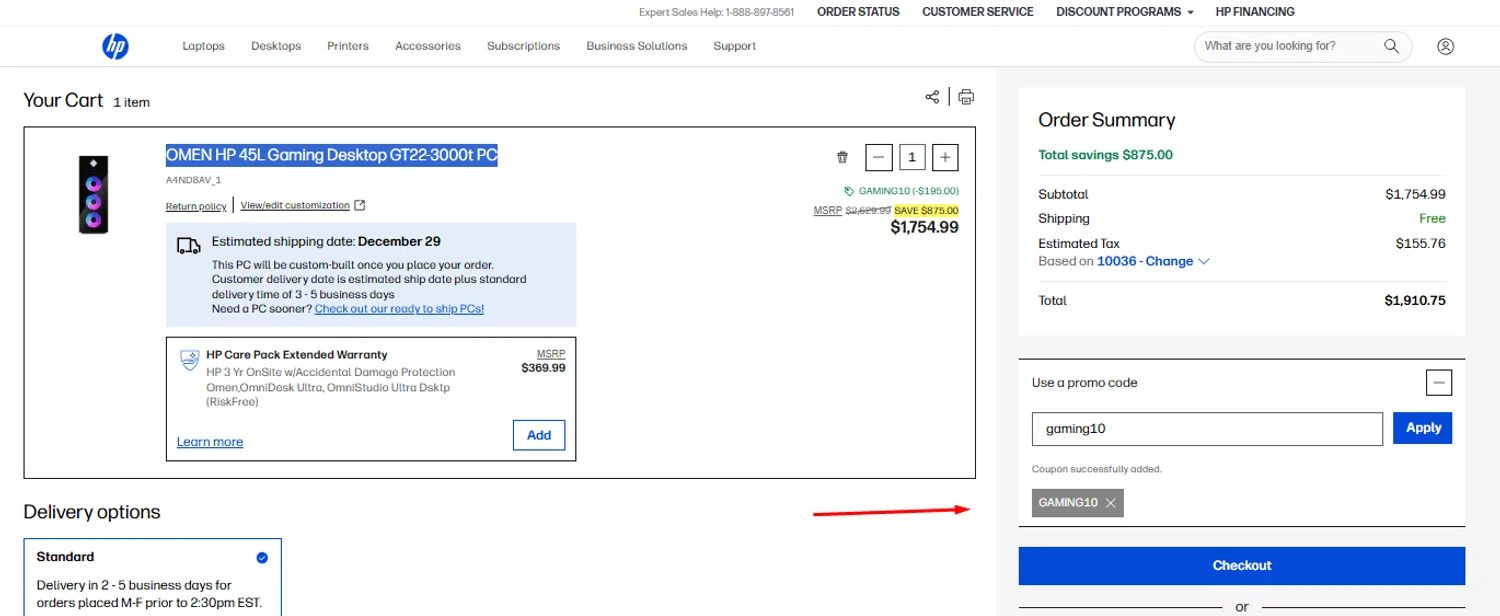
Task: Open the Subscriptions menu
Action: coord(523,46)
